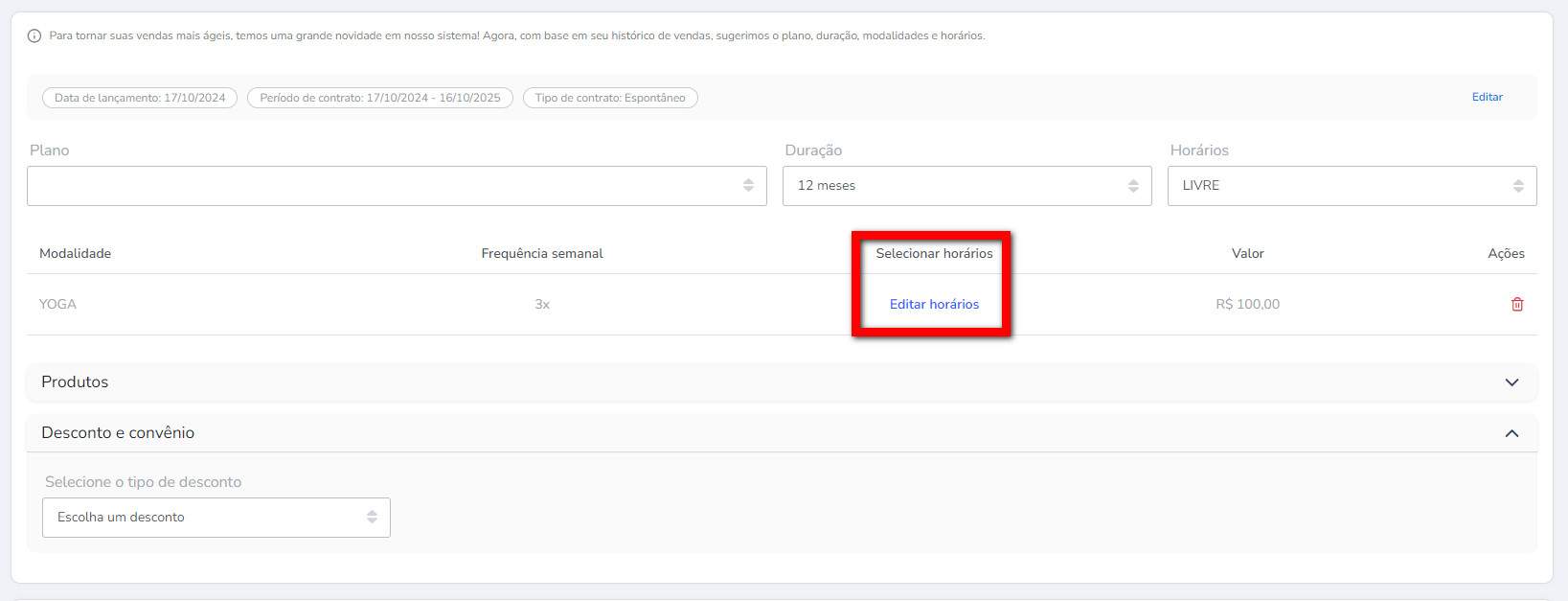Click the R$ 100,00 value cell
The image size is (1568, 601).
pos(1247,304)
